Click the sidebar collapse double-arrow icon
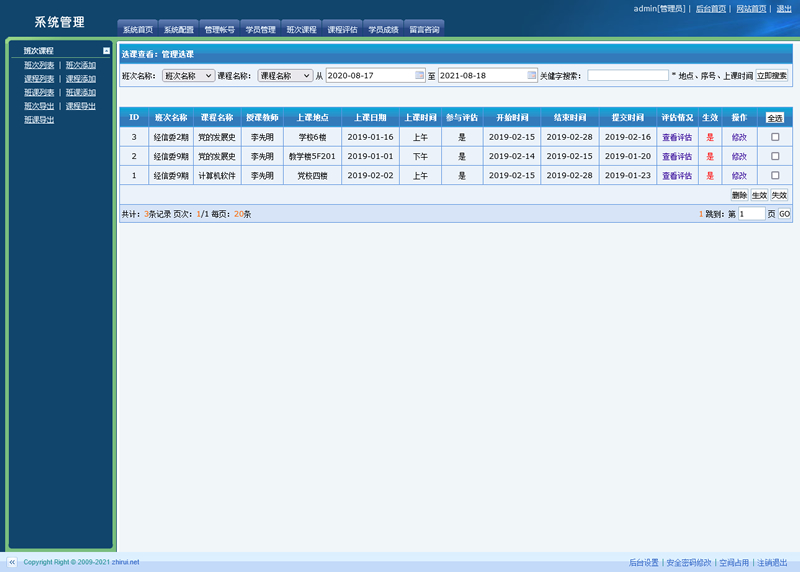The image size is (800, 572). 11,562
